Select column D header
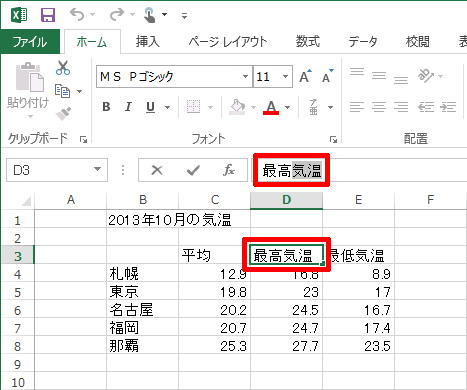The width and height of the screenshot is (467, 390). pyautogui.click(x=286, y=200)
